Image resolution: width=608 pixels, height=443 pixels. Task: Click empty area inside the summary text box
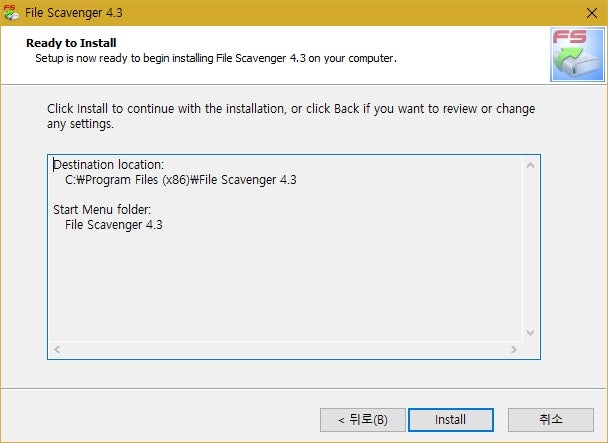click(285, 287)
